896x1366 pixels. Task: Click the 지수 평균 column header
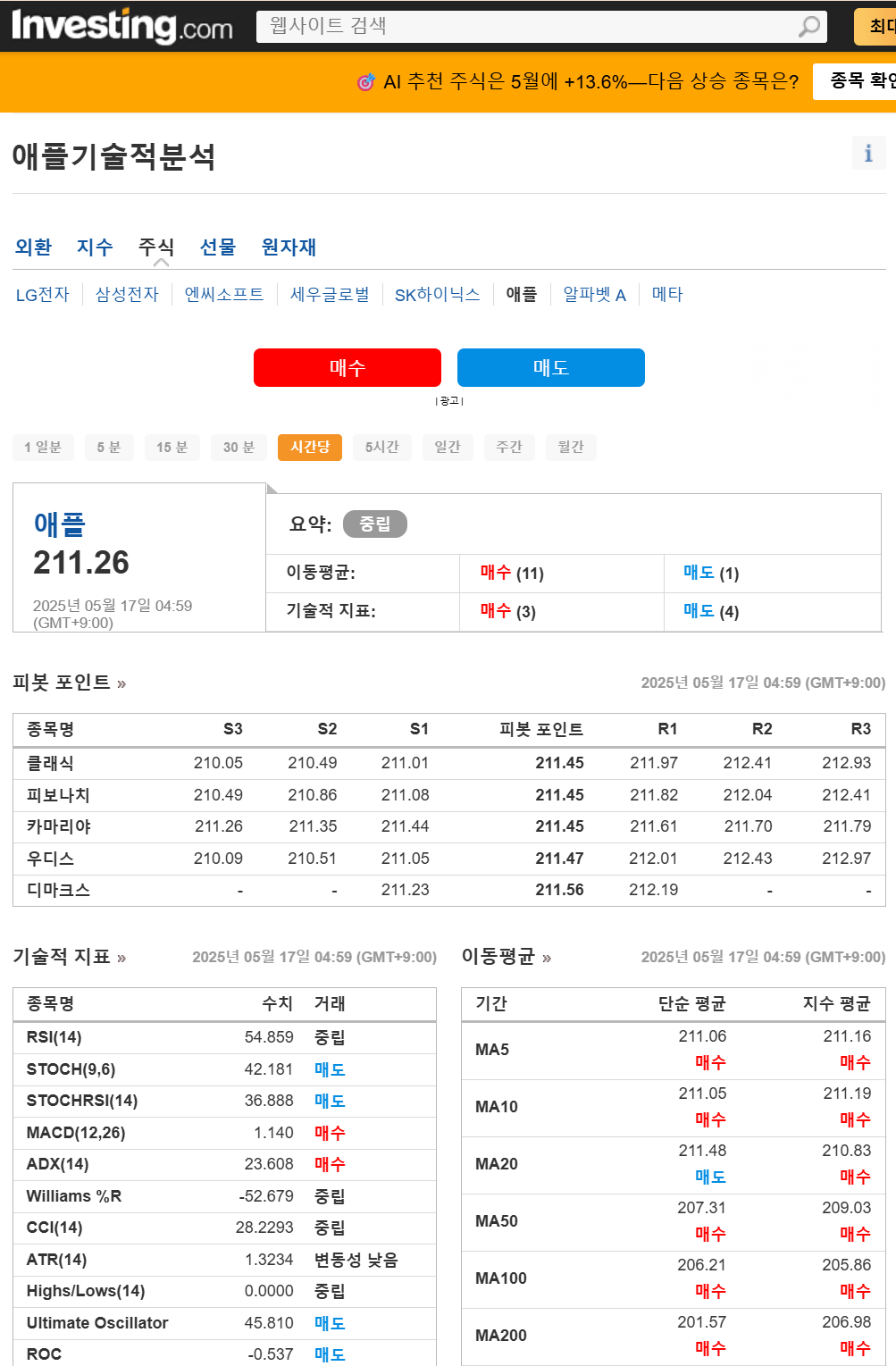point(837,1003)
